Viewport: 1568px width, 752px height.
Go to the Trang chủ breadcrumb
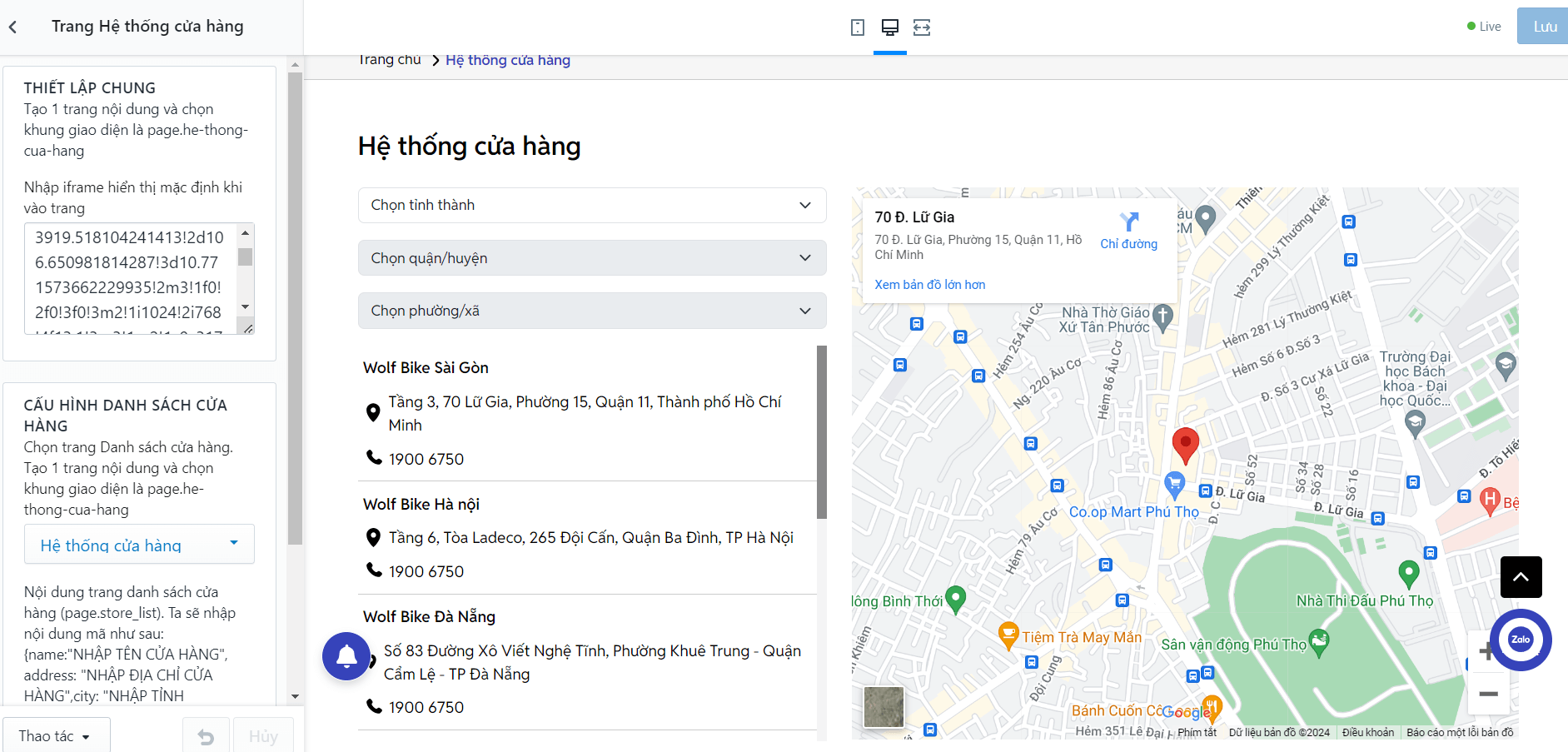click(390, 60)
